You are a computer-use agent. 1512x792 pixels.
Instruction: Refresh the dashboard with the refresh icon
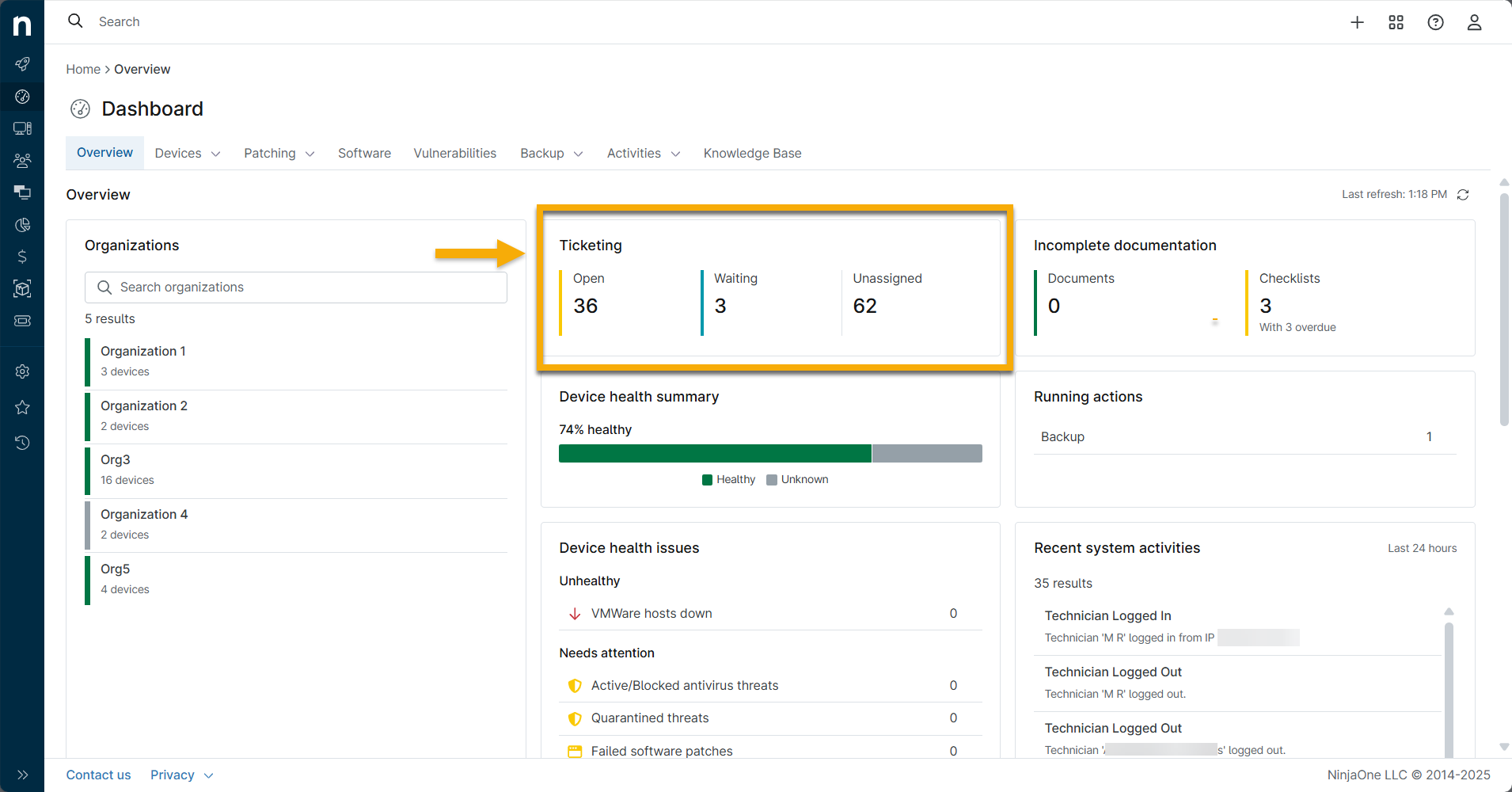click(1463, 195)
